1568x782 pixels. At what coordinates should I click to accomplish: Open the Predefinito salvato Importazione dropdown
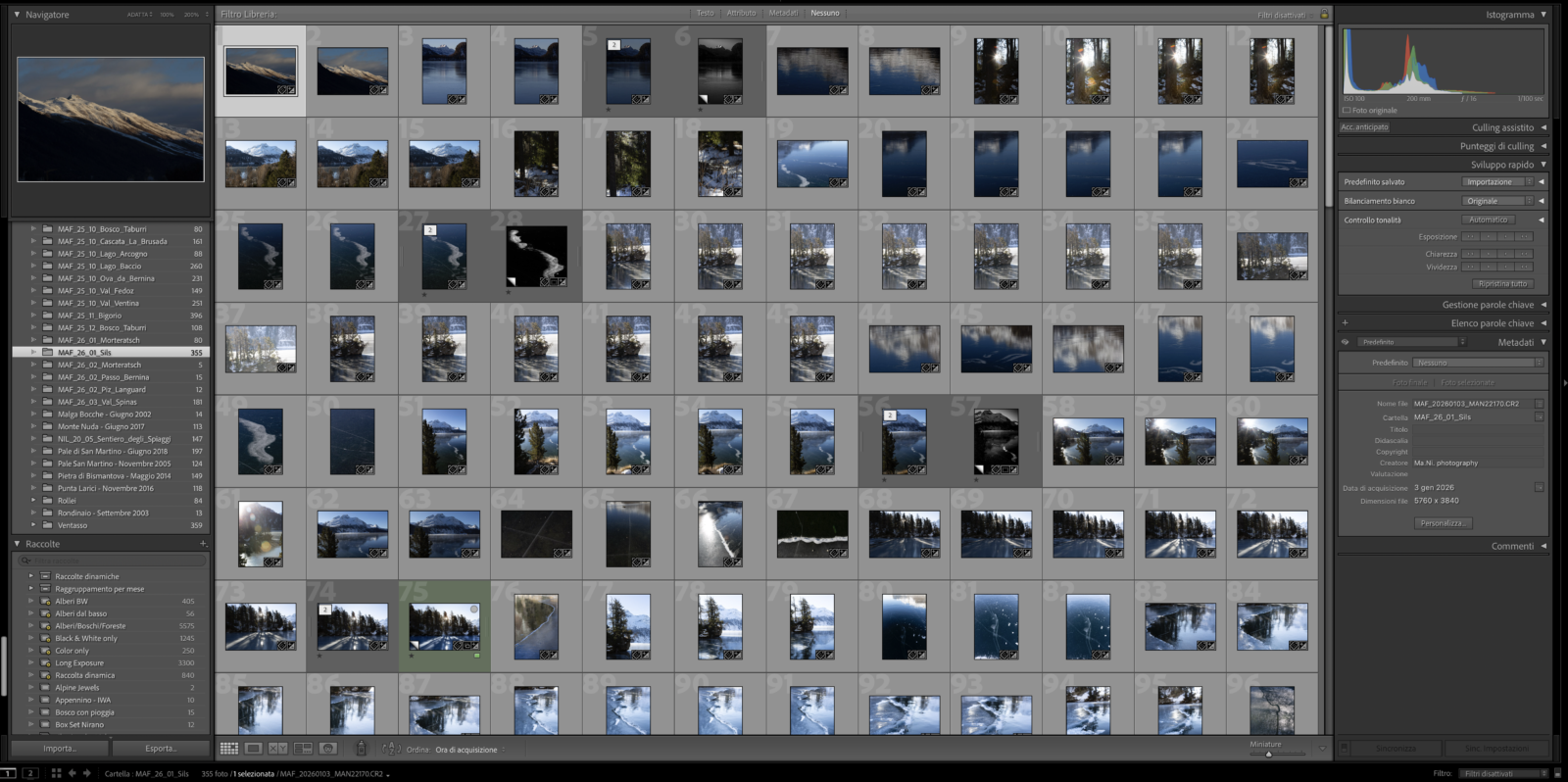[1498, 182]
